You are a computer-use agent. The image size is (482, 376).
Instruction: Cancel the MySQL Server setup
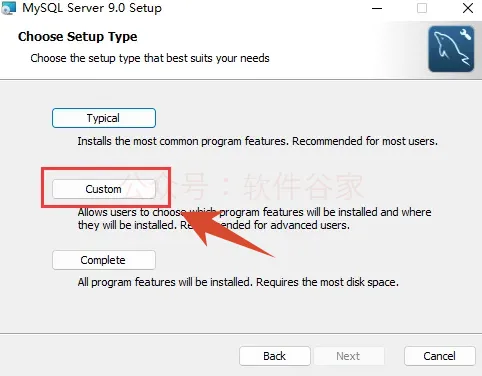coord(440,356)
